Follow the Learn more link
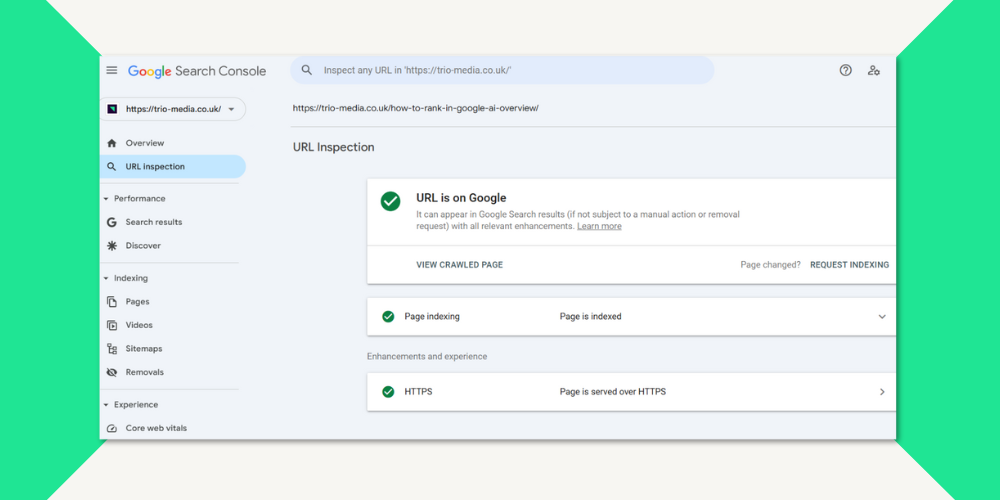Image resolution: width=1000 pixels, height=500 pixels. (x=599, y=226)
